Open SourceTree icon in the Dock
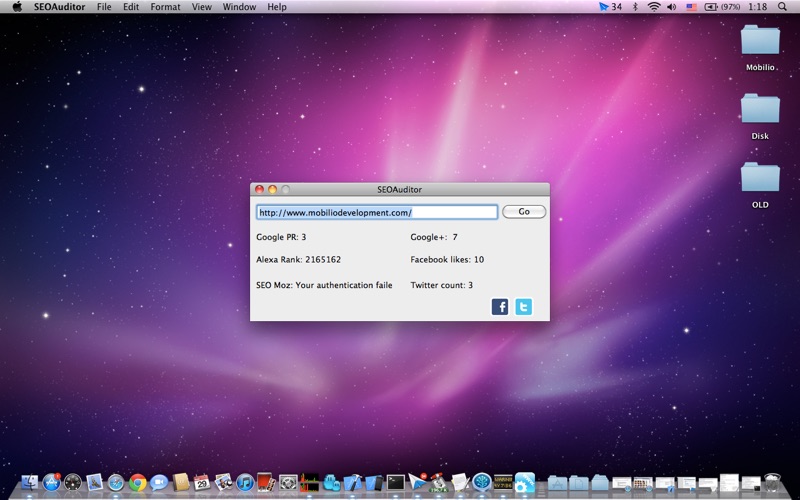Screen dimensions: 800x500 482,483
